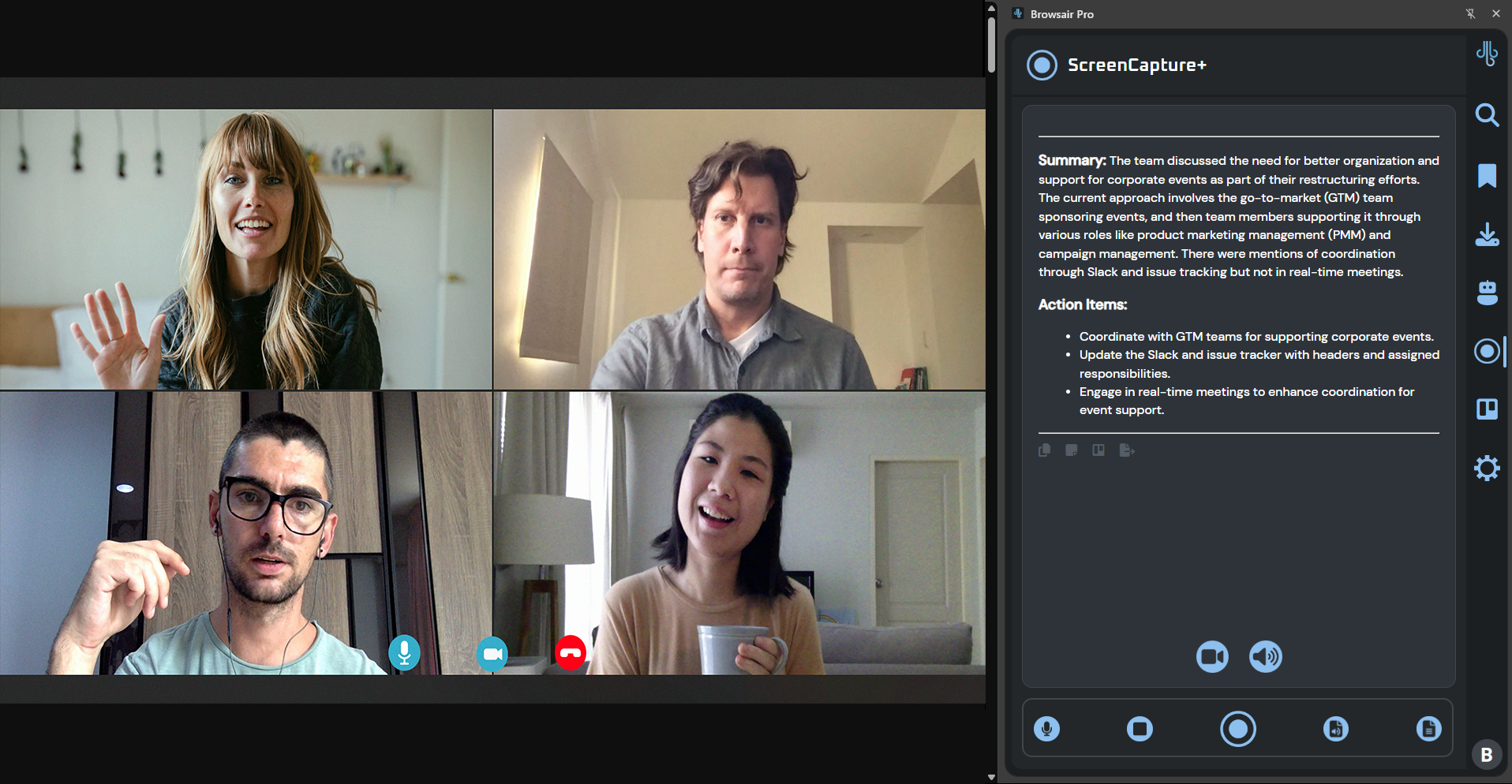Open the audio file transcription button
The height and width of the screenshot is (784, 1512).
click(x=1335, y=729)
